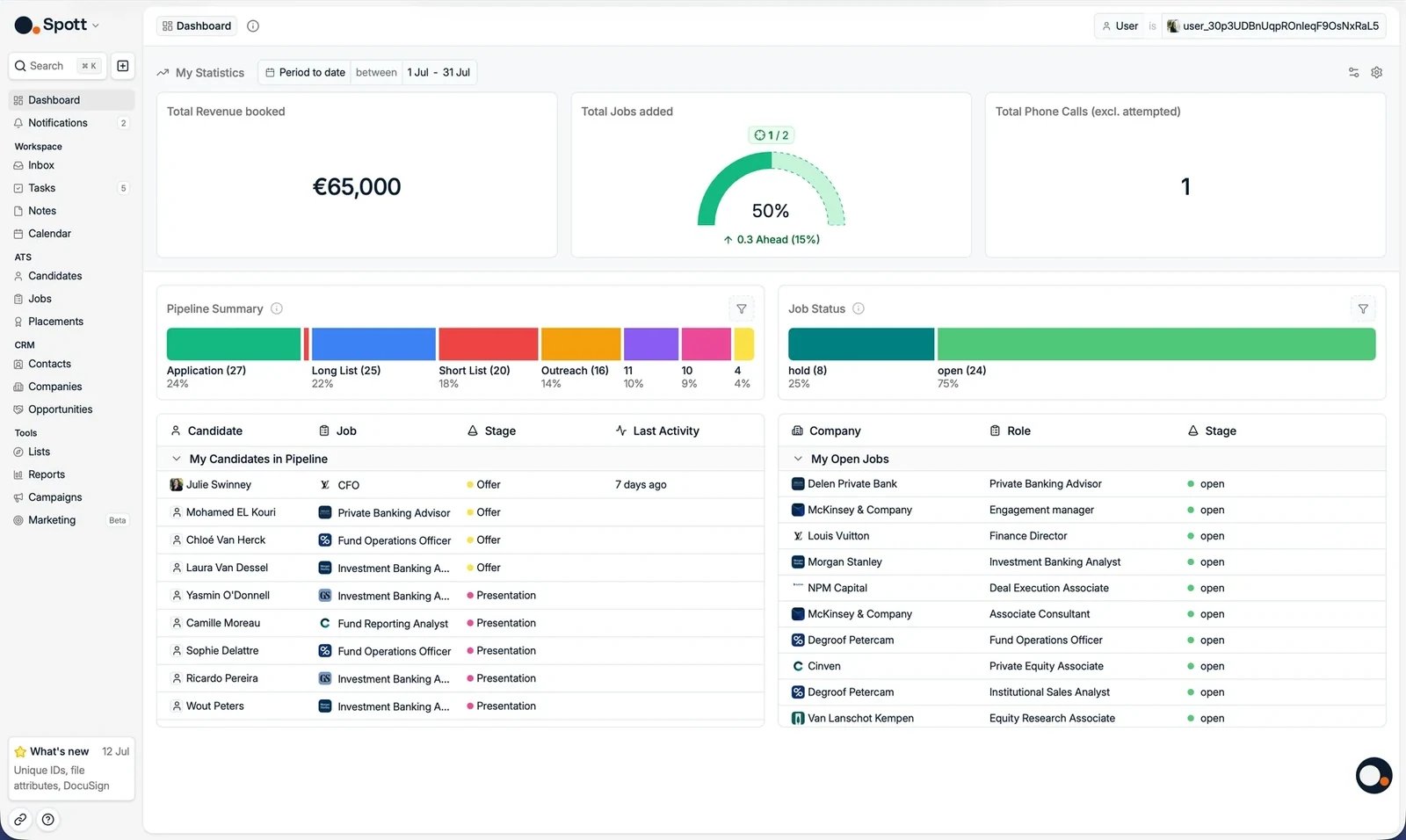
Task: Click the Total Jobs added gauge chart
Action: tap(772, 189)
